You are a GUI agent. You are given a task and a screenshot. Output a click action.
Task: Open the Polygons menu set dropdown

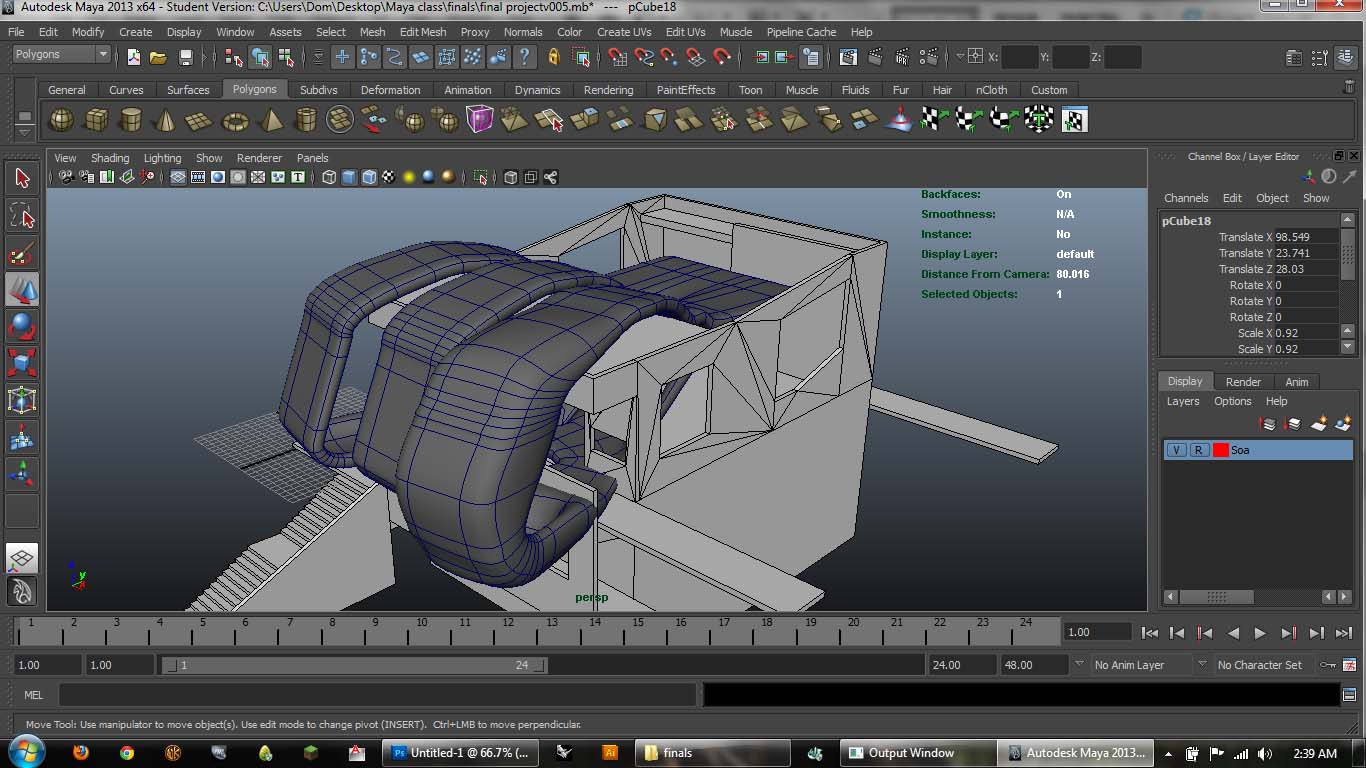60,55
